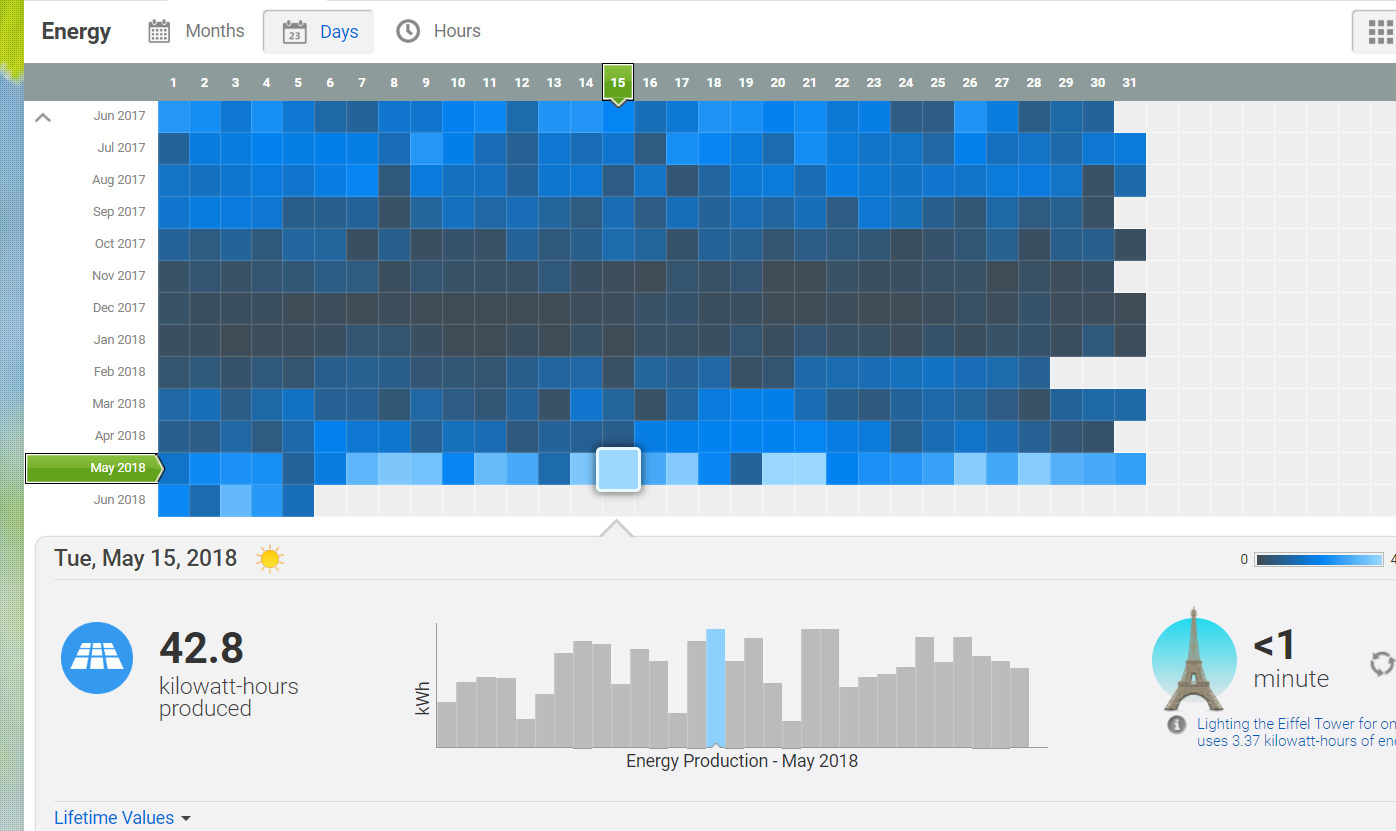Select the Feb 2018 row label
This screenshot has width=1396, height=831.
[119, 372]
